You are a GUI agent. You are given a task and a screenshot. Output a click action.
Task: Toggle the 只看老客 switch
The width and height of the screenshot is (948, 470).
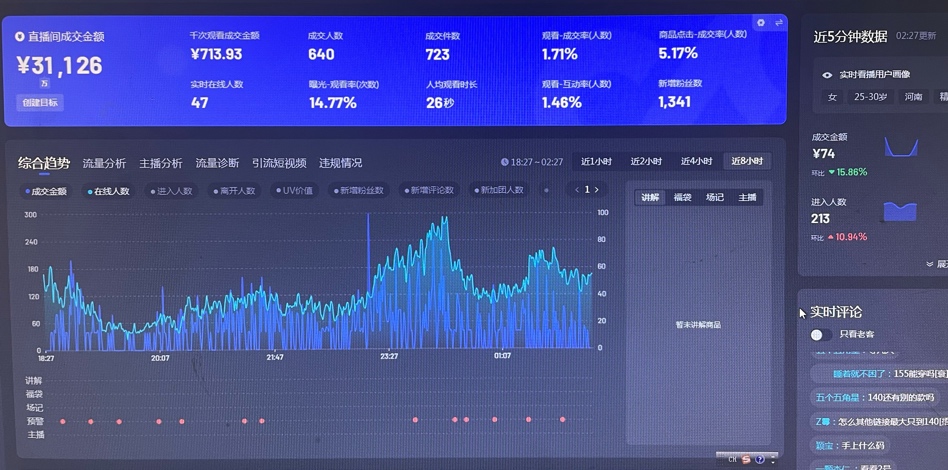[820, 335]
